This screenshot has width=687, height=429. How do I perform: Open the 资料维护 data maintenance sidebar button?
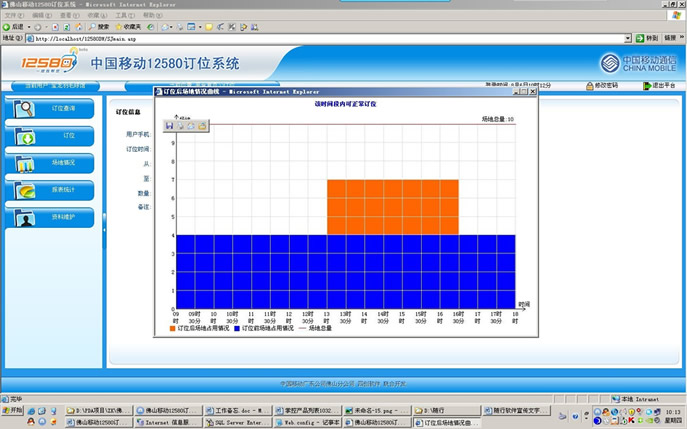pyautogui.click(x=50, y=217)
